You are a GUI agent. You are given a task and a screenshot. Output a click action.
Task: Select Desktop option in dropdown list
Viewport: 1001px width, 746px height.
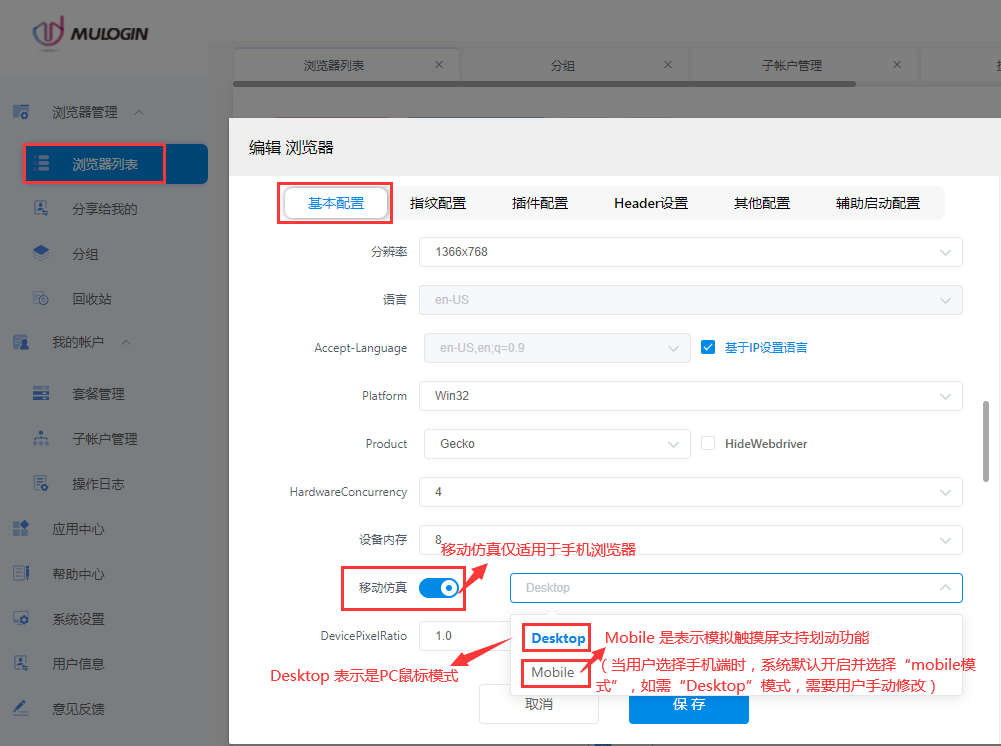(558, 638)
